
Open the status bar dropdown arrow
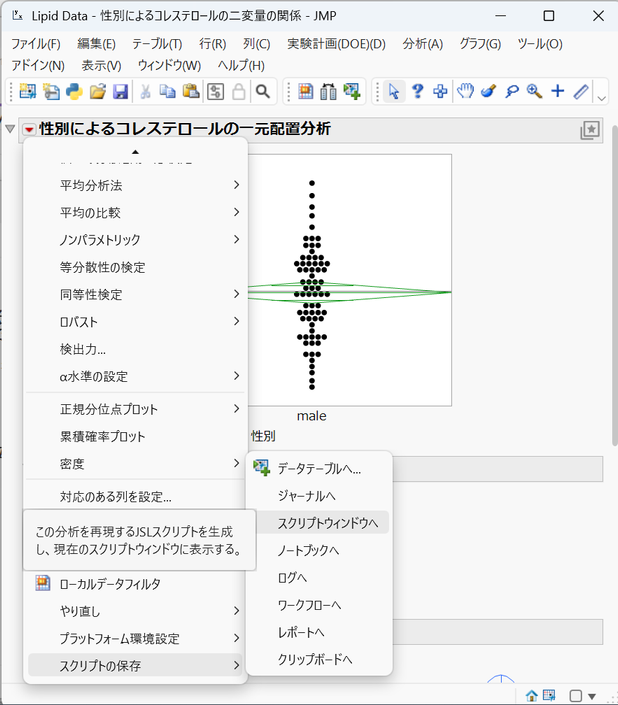click(592, 696)
